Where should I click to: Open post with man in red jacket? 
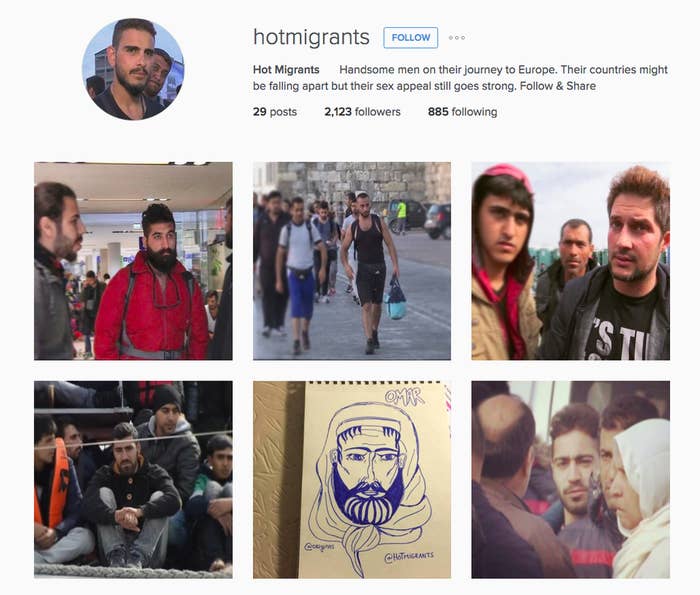[133, 261]
